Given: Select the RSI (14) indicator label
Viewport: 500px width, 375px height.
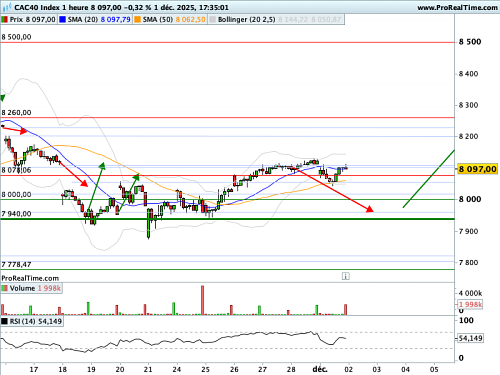Looking at the screenshot, I should tap(23, 322).
